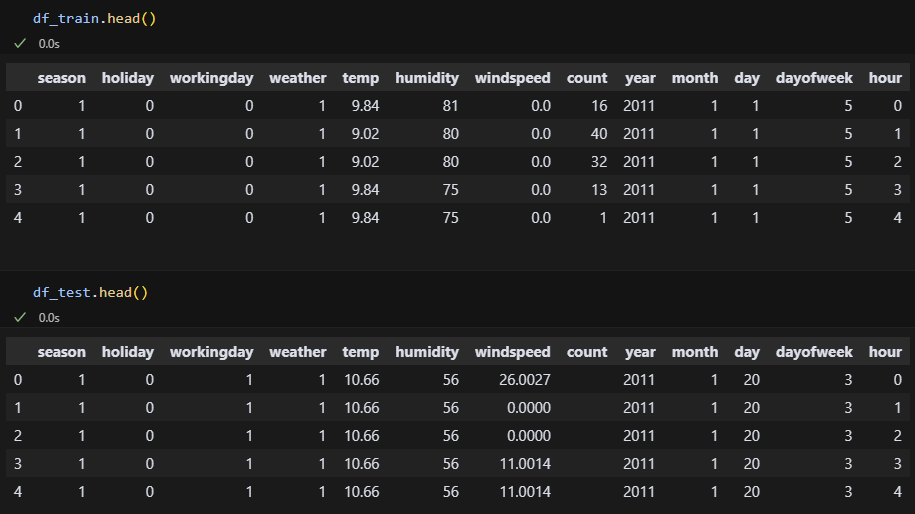Click the count value 40 in train table
This screenshot has width=915, height=514.
pyautogui.click(x=599, y=134)
